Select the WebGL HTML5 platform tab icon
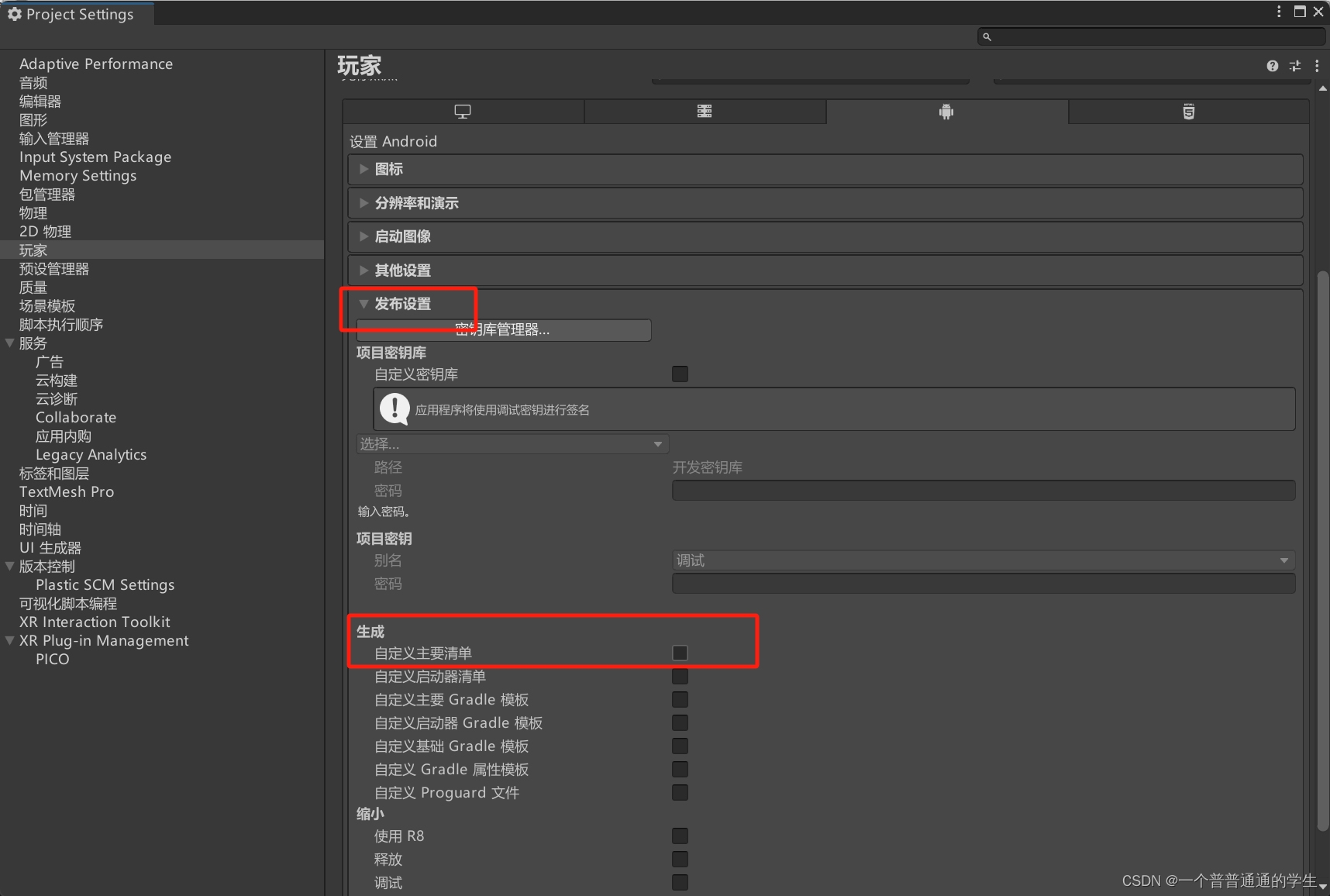This screenshot has width=1330, height=896. pyautogui.click(x=1188, y=112)
